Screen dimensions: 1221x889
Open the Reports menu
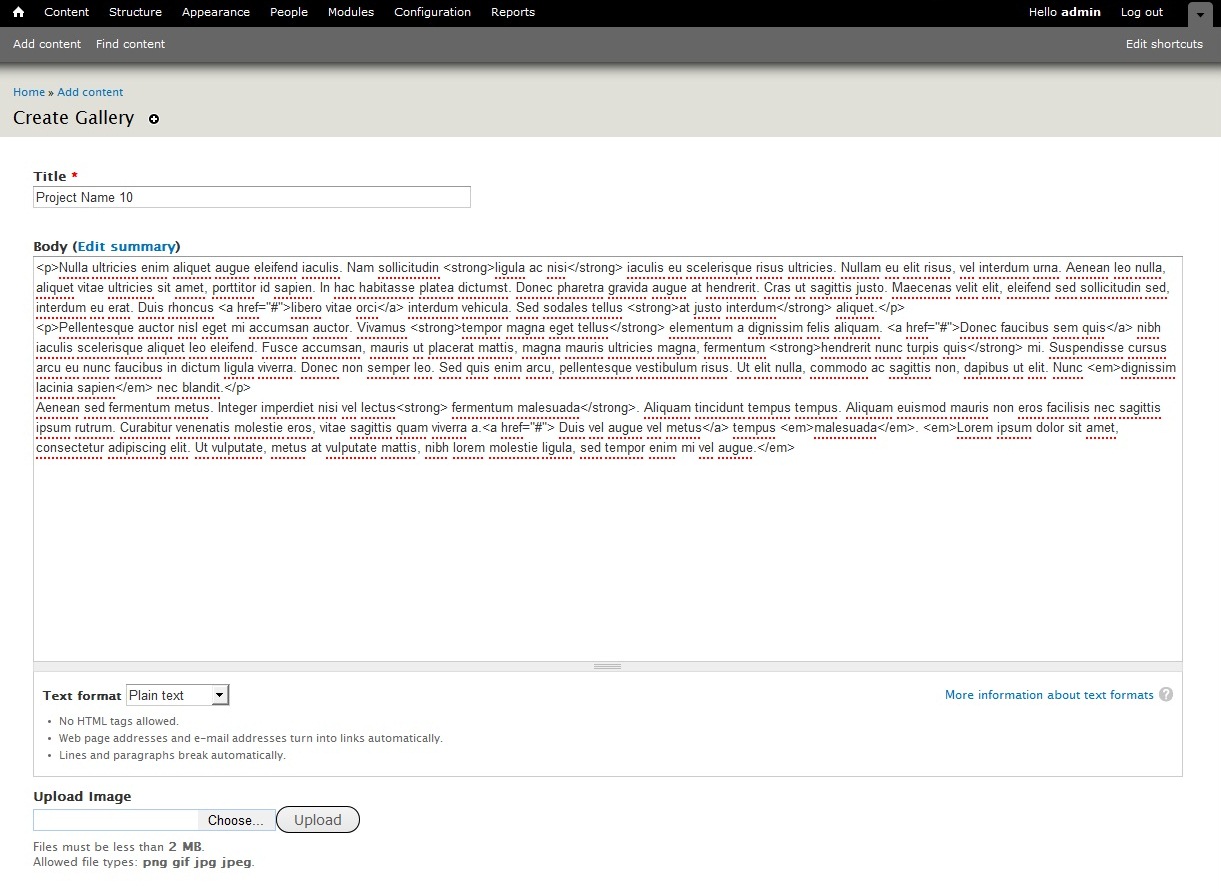[x=513, y=12]
